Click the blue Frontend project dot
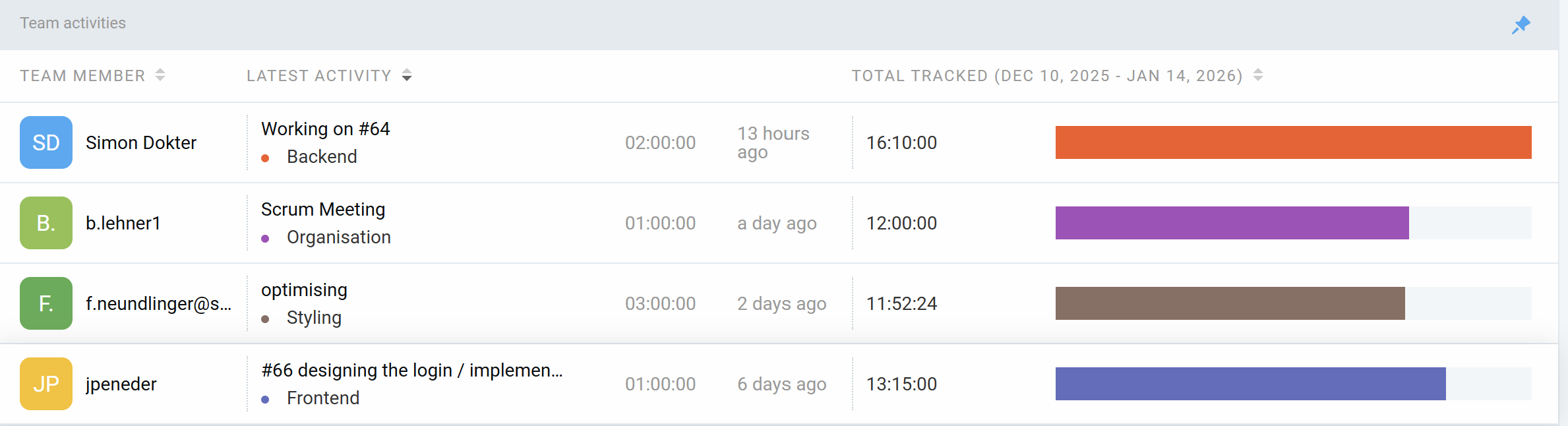Screen dimensions: 1568x426 265,400
